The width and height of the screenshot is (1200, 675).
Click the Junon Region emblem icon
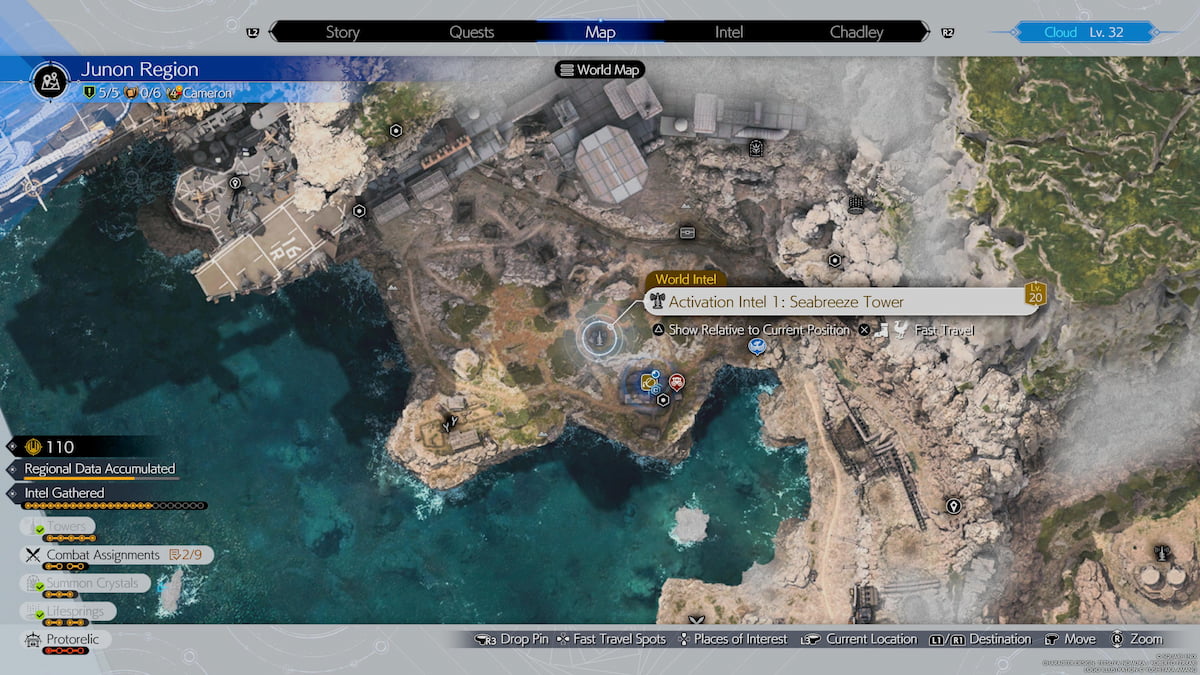(50, 80)
